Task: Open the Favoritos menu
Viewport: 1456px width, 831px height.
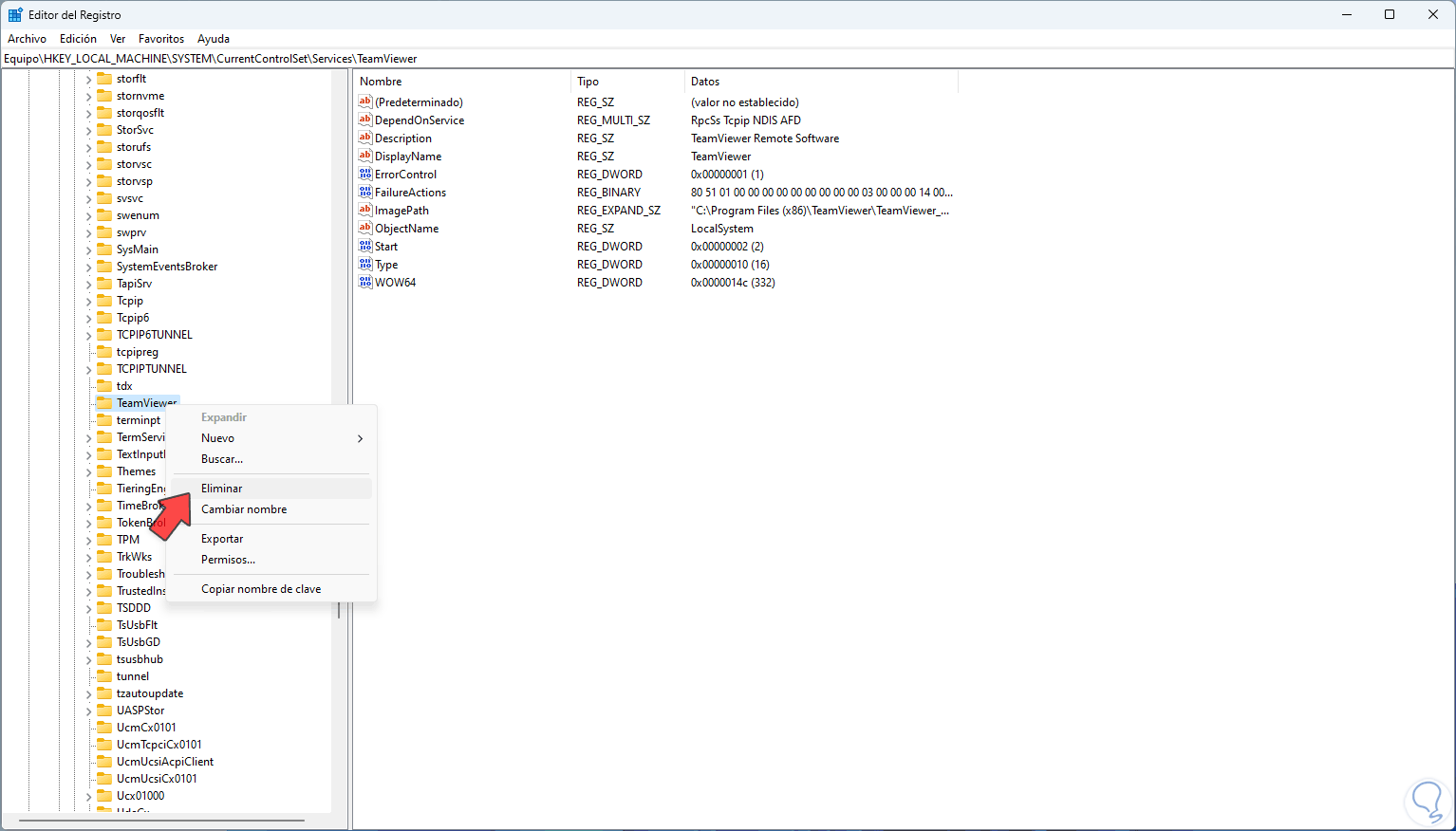Action: click(x=161, y=39)
